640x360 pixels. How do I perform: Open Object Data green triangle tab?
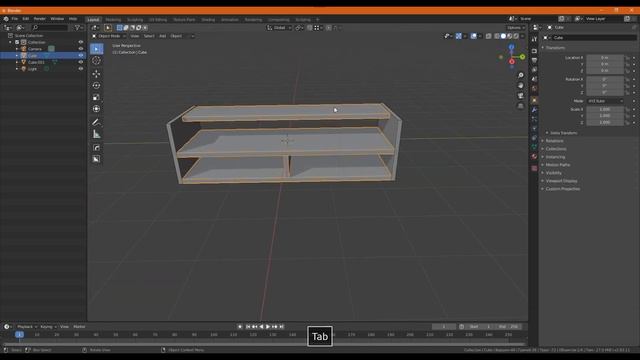pyautogui.click(x=534, y=147)
